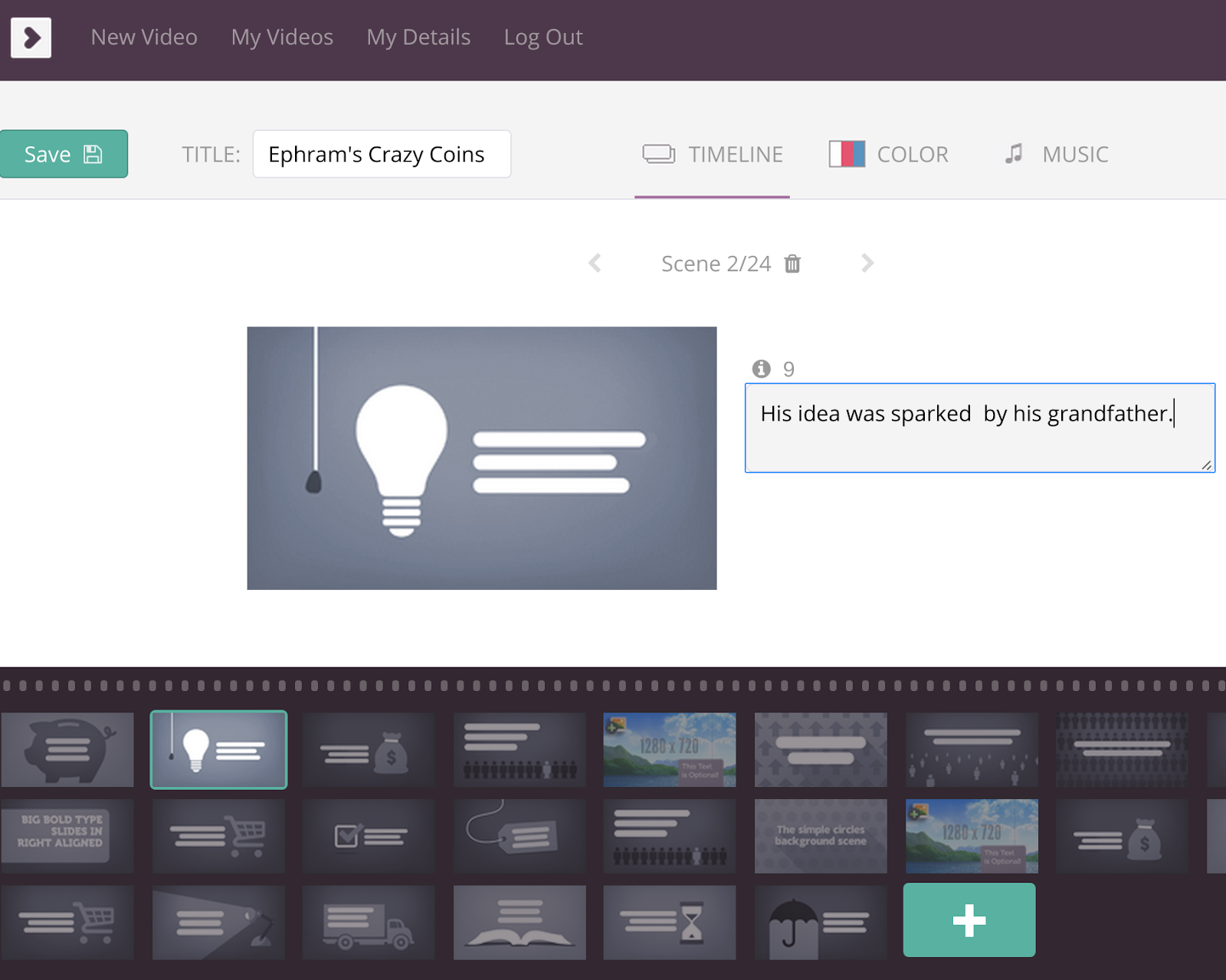The height and width of the screenshot is (980, 1226).
Task: Click the large light bulb scene preview
Action: pyautogui.click(x=482, y=458)
